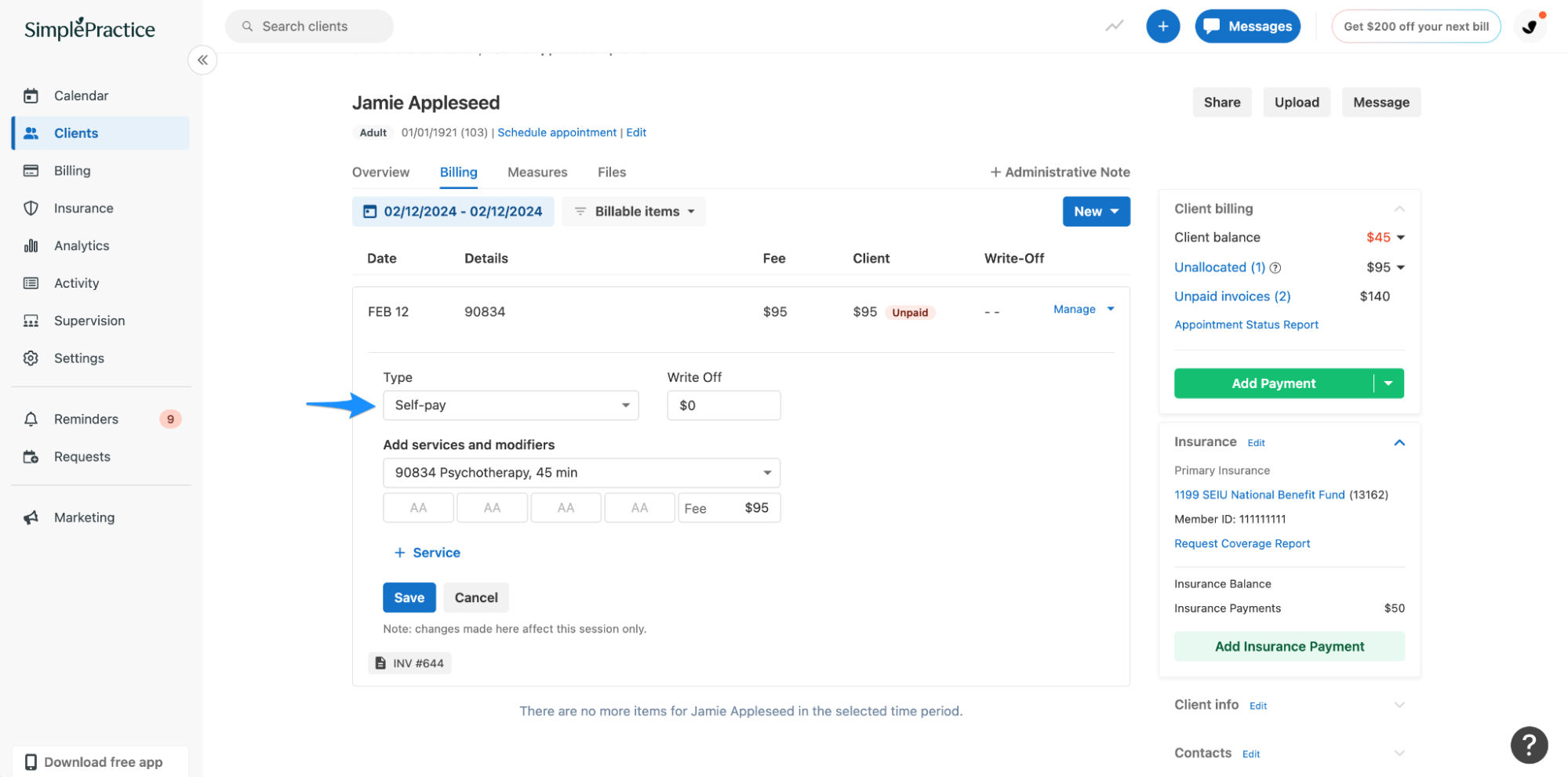1568x777 pixels.
Task: Open the Reminders bell icon
Action: click(x=31, y=419)
